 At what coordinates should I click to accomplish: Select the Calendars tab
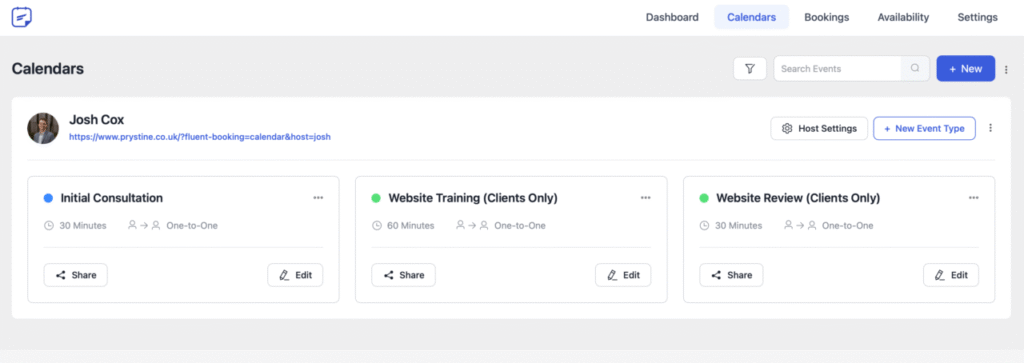pos(751,18)
